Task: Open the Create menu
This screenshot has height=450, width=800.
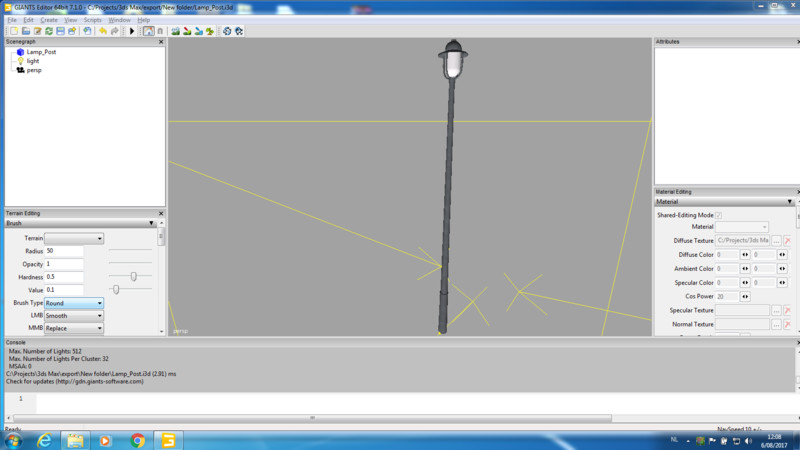Action: pyautogui.click(x=49, y=20)
